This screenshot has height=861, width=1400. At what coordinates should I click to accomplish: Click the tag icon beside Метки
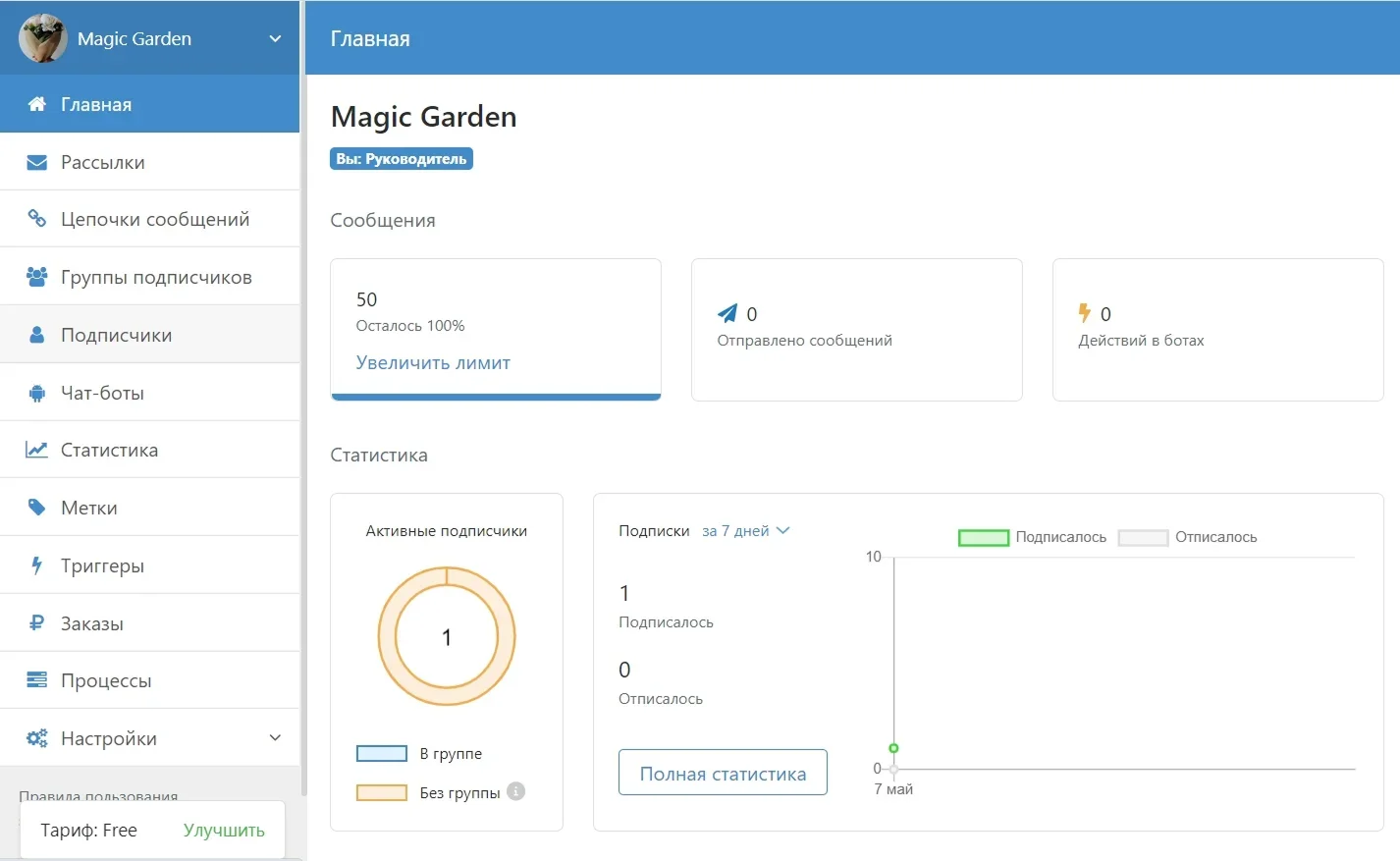coord(36,508)
